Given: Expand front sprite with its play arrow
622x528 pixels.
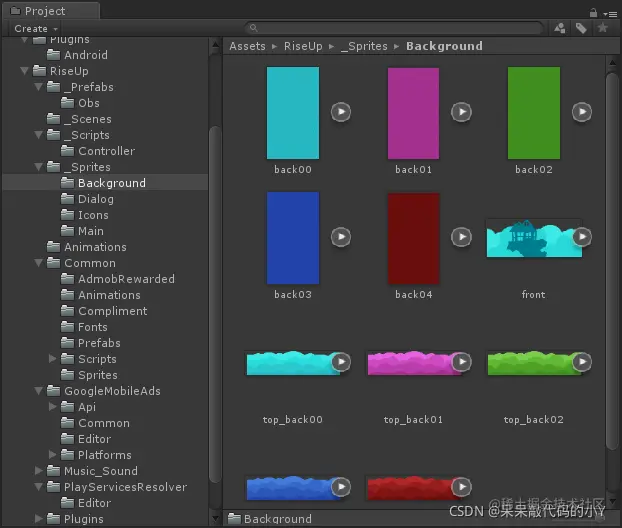Looking at the screenshot, I should (582, 237).
